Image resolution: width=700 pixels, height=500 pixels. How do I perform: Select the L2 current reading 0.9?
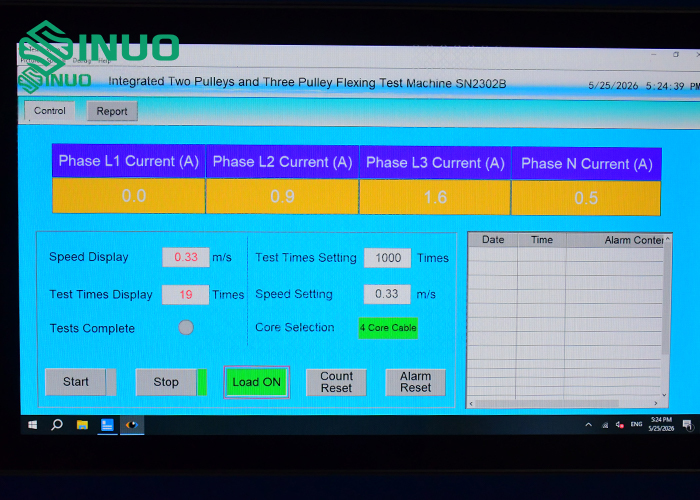[282, 197]
